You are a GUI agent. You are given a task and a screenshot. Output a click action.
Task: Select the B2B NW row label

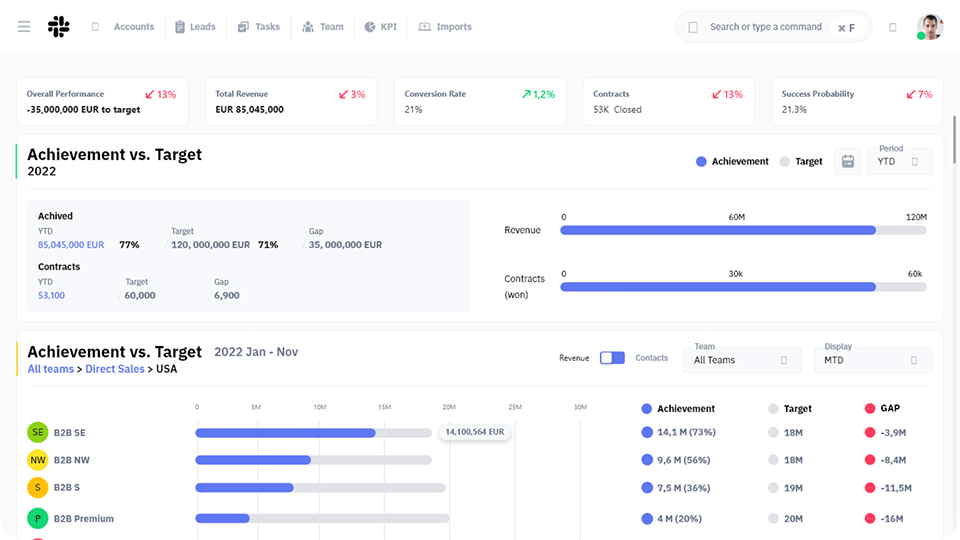[72, 460]
